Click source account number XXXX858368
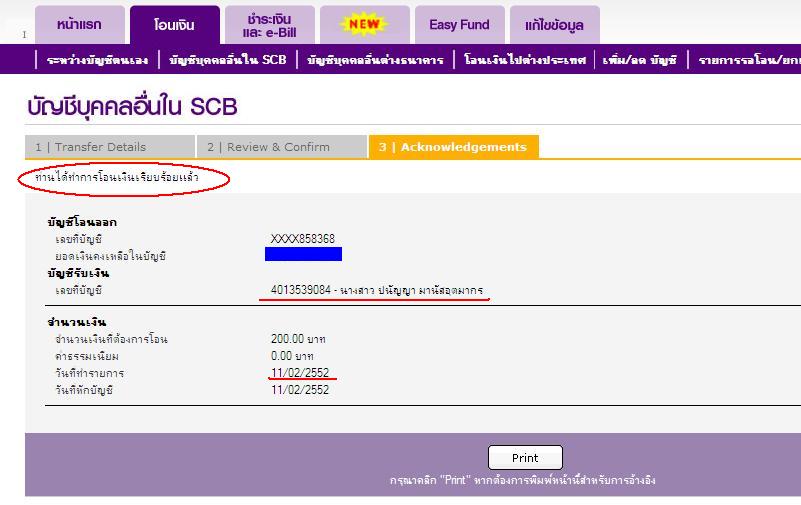The image size is (801, 505). [x=302, y=238]
